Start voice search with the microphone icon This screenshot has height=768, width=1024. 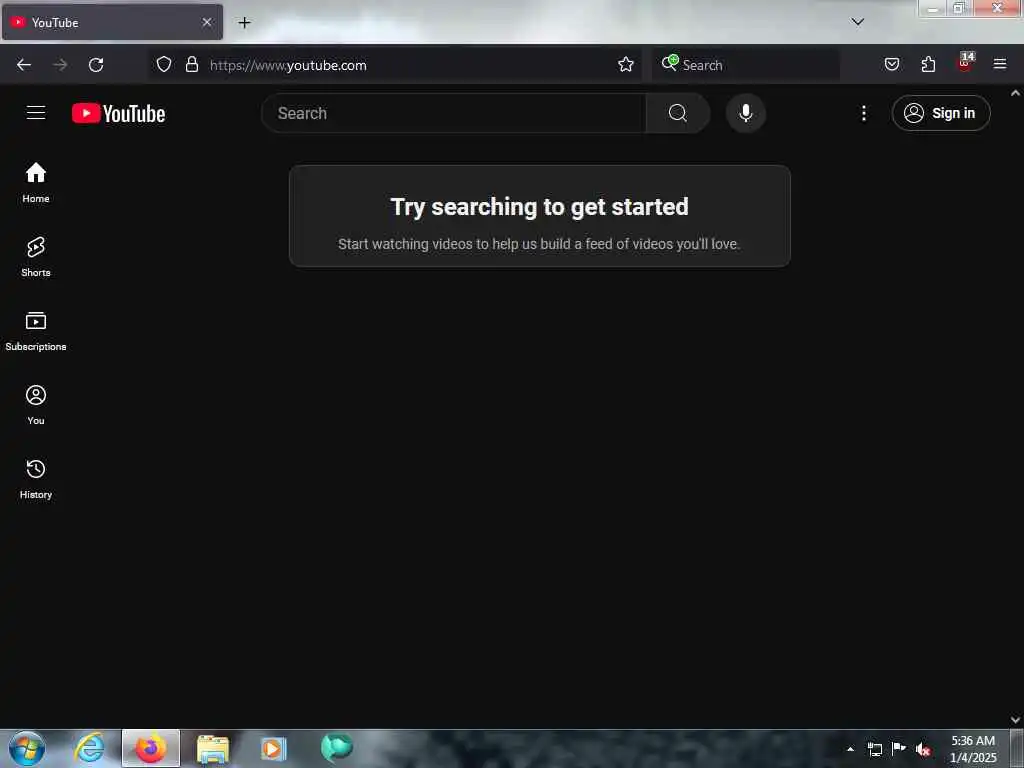coord(745,113)
